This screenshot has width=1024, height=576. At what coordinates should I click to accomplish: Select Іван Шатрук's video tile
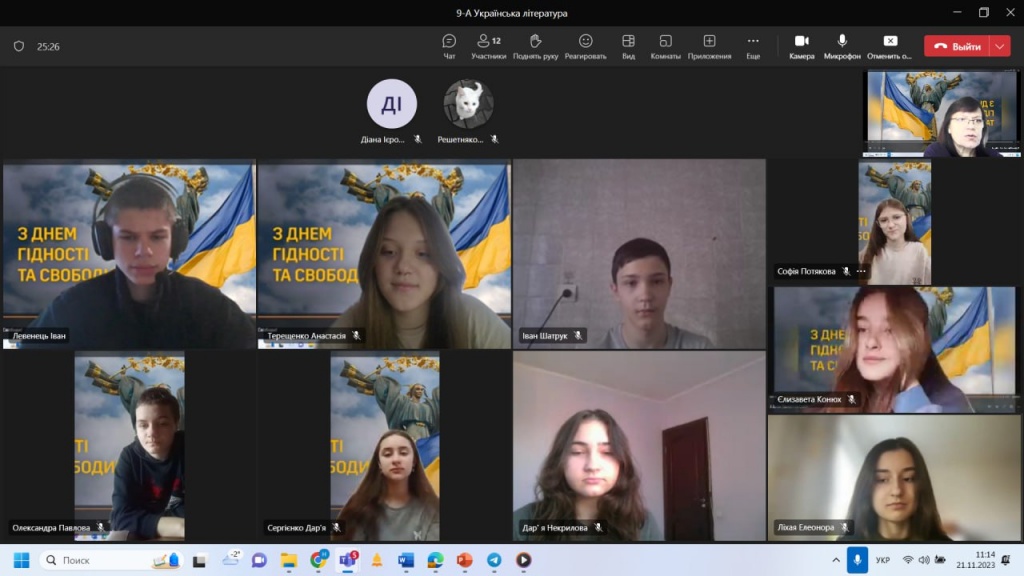[639, 254]
